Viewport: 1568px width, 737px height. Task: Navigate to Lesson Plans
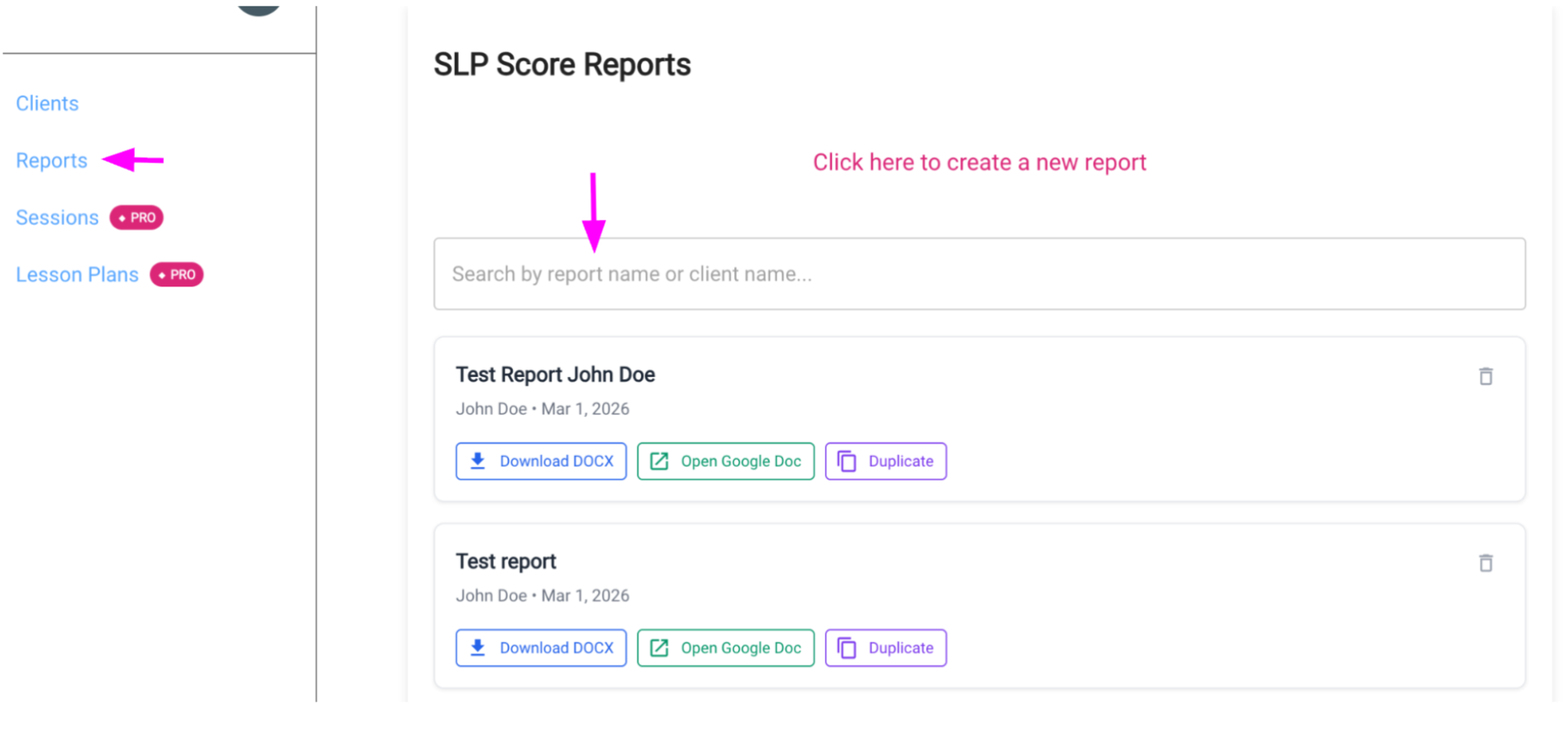pos(77,274)
